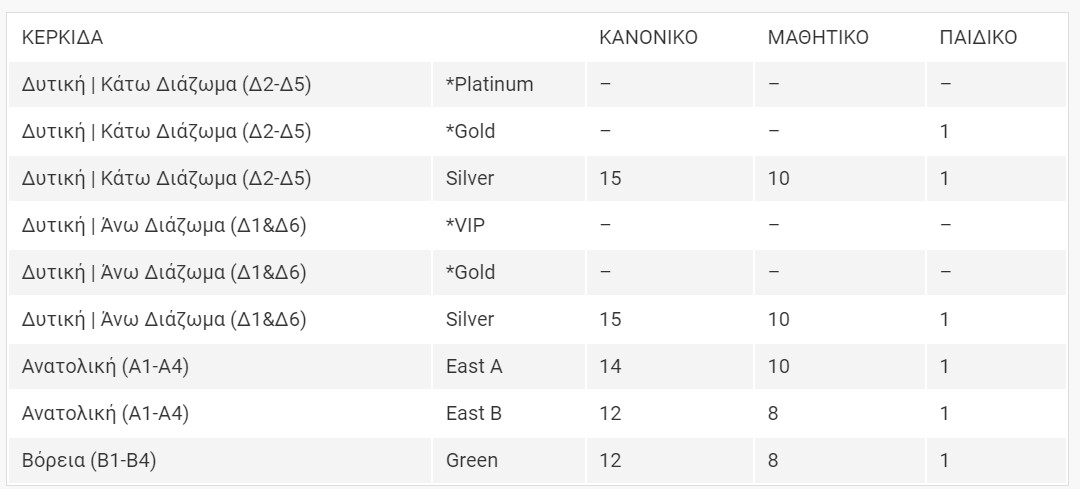Click regular price 14 for East A
Viewport: 1080px width, 489px height.
(x=610, y=366)
